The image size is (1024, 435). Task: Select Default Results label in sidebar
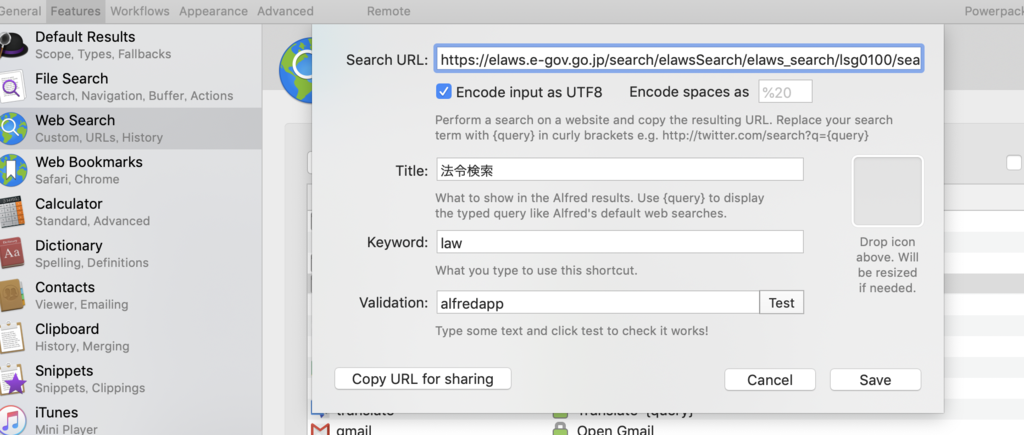click(x=85, y=37)
